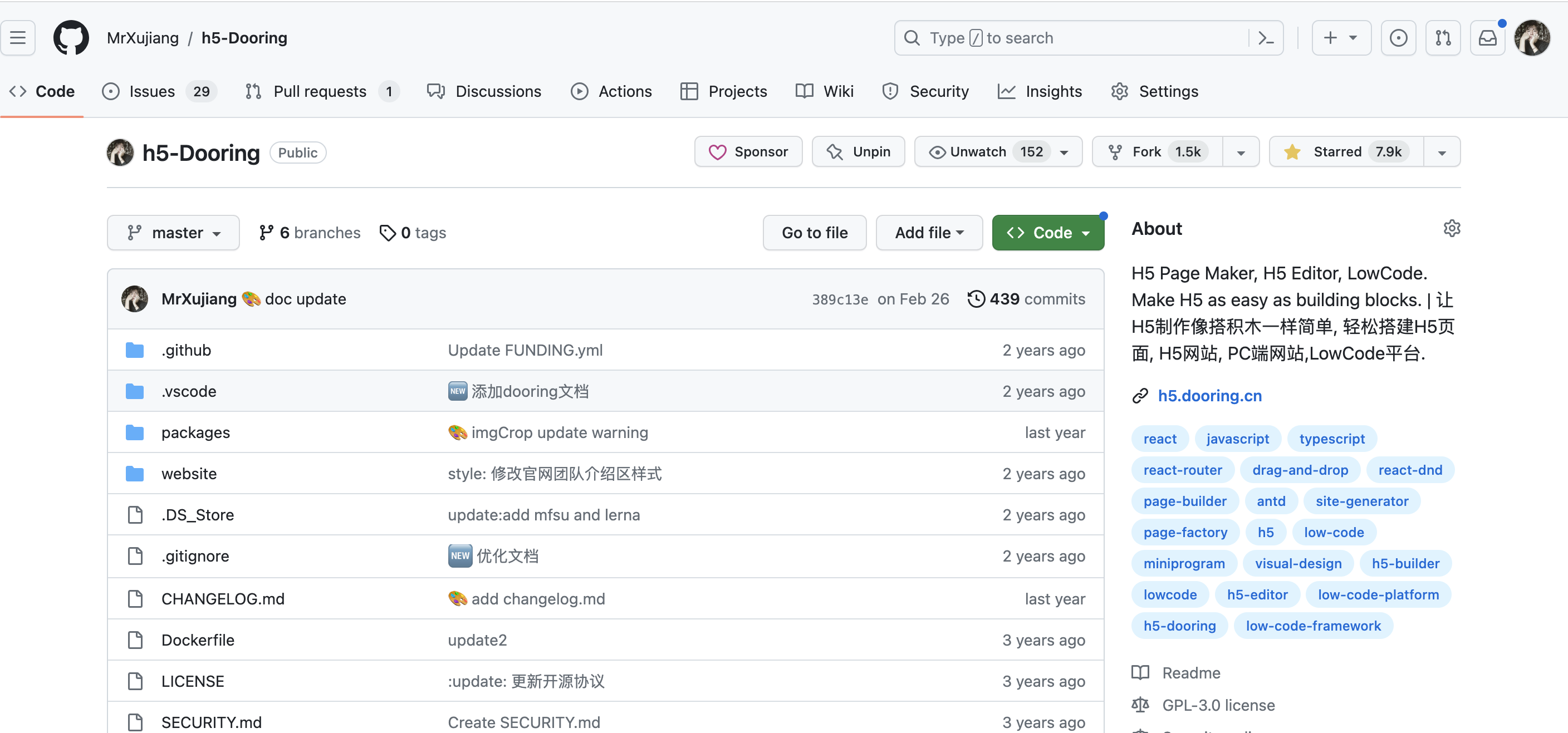1568x733 pixels.
Task: Click the drag-and-drop topic tag
Action: tap(1300, 470)
